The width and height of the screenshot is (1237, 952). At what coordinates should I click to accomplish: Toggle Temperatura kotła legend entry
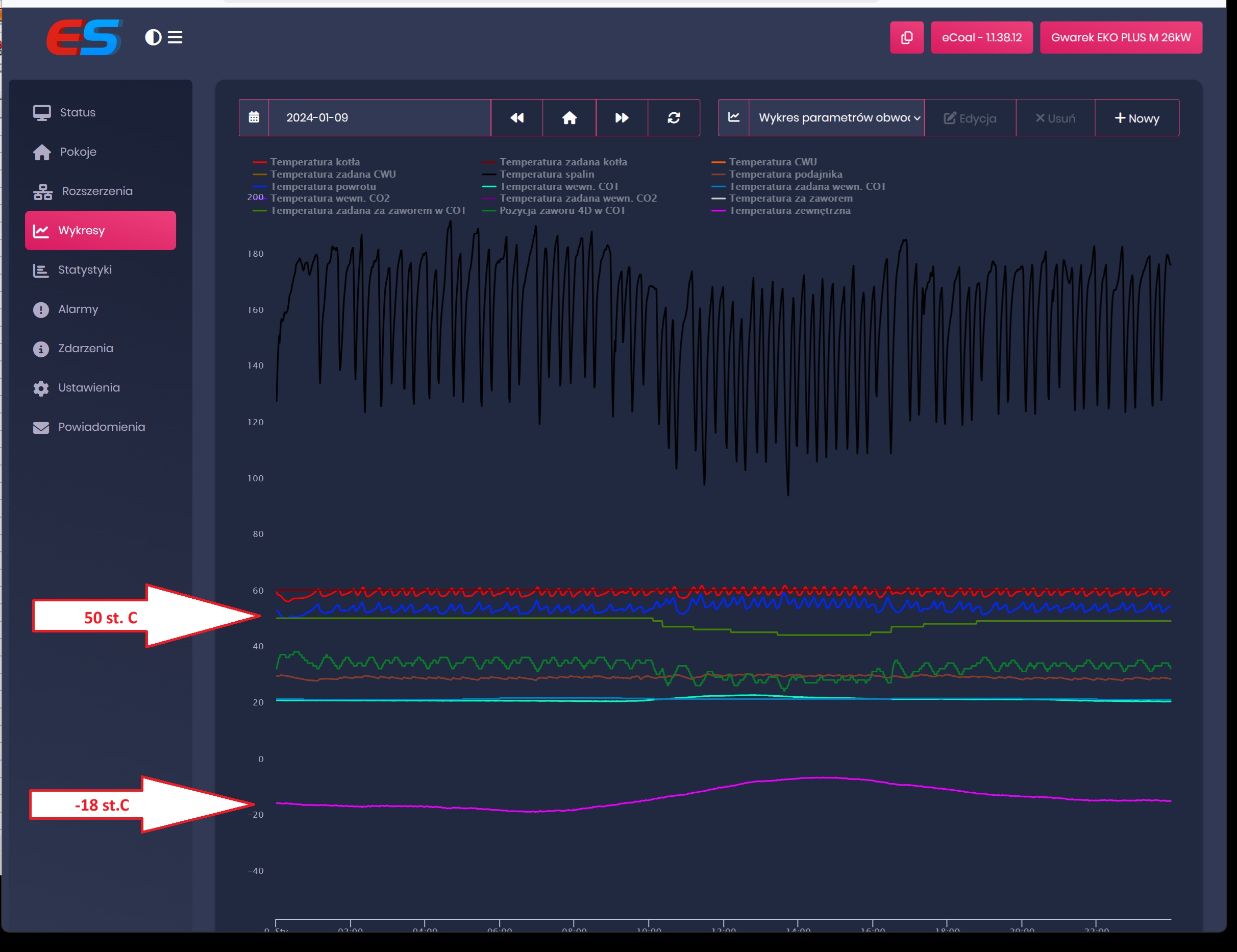pos(314,162)
